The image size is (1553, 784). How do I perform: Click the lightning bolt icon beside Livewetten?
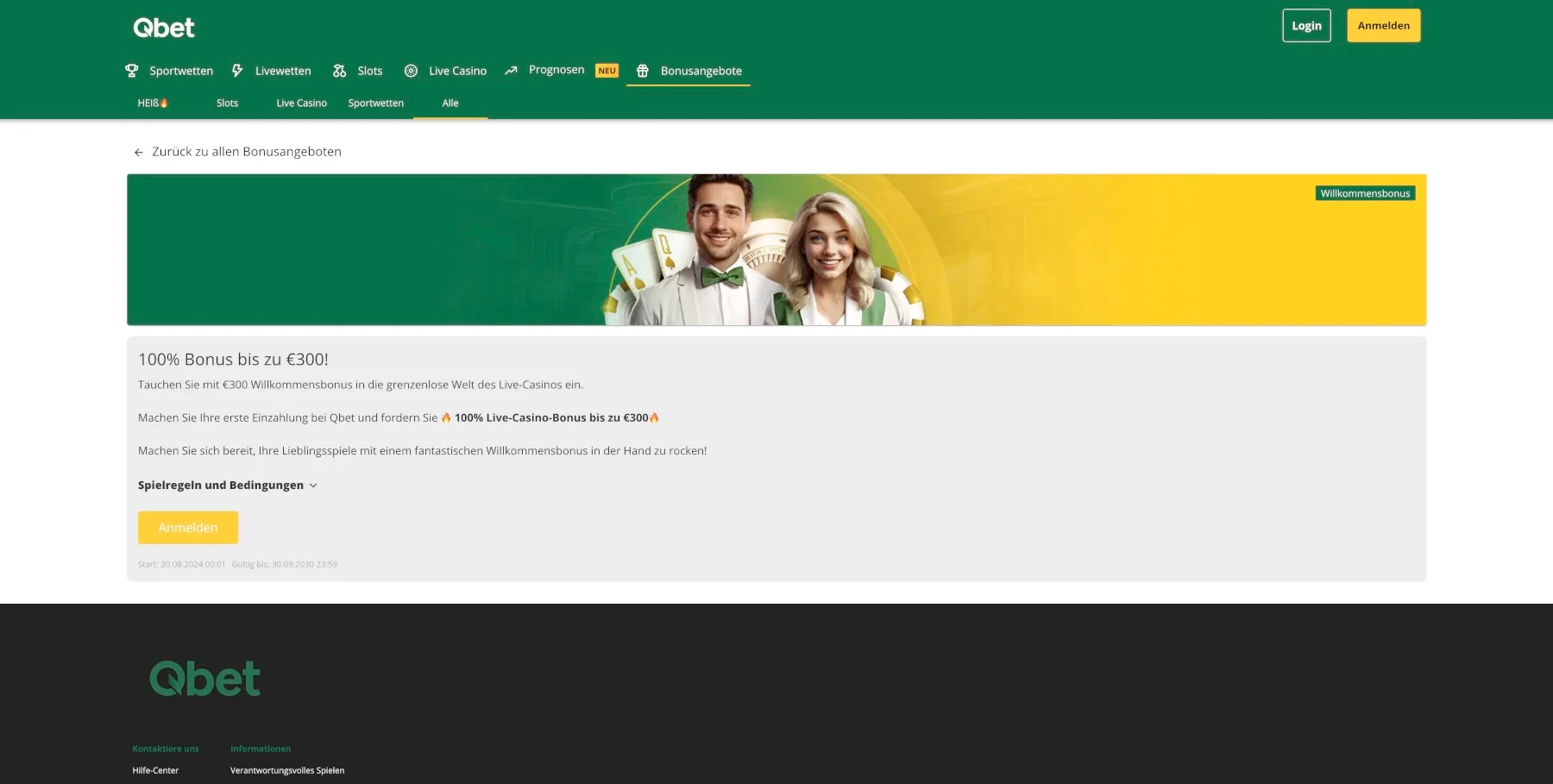point(237,71)
